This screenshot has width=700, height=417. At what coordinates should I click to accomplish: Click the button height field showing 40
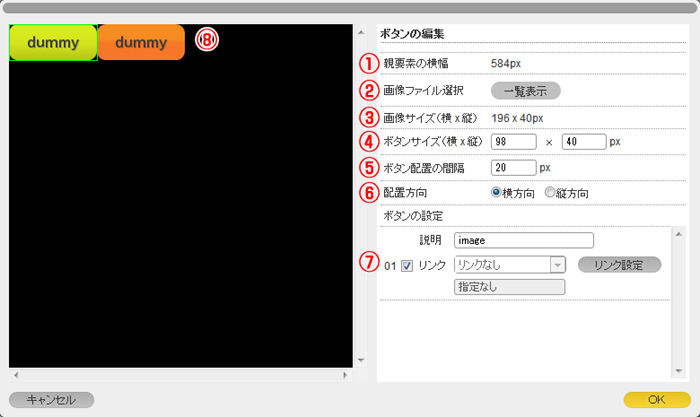(584, 142)
